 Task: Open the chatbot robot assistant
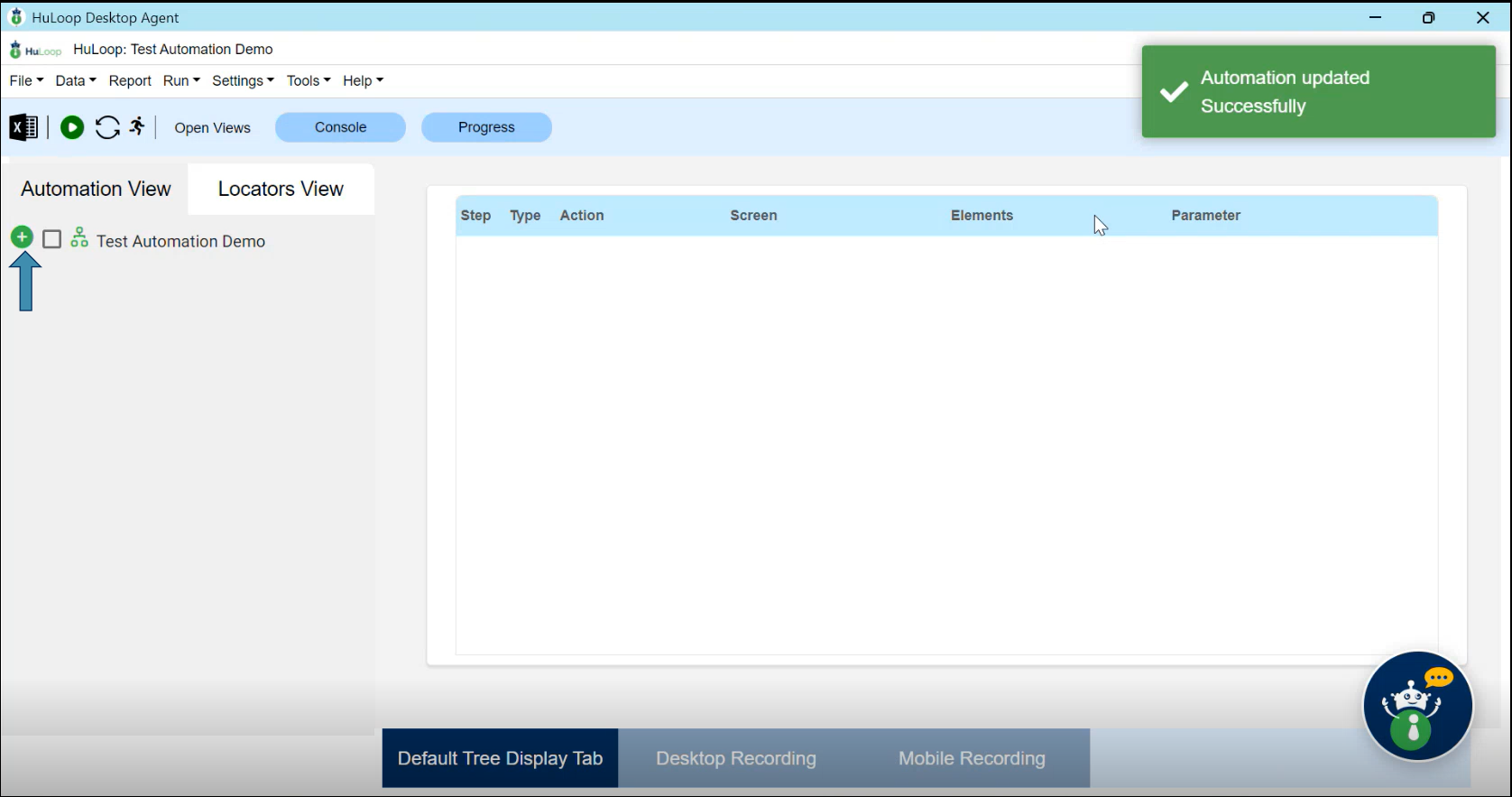click(x=1417, y=706)
